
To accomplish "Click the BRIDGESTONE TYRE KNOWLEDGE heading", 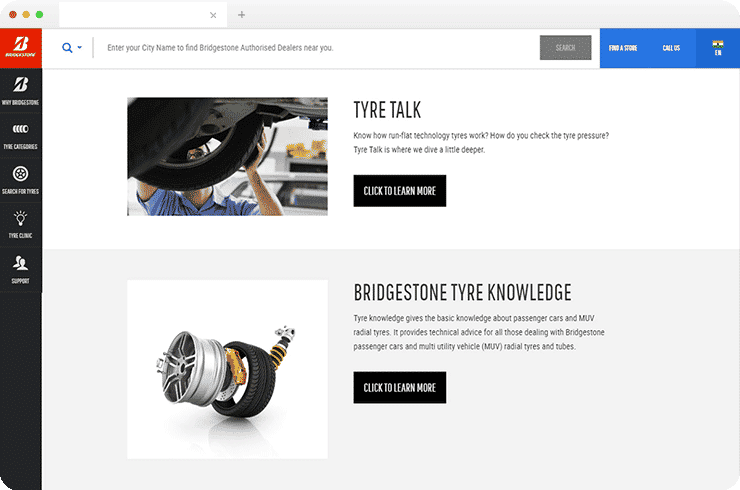I will 462,293.
